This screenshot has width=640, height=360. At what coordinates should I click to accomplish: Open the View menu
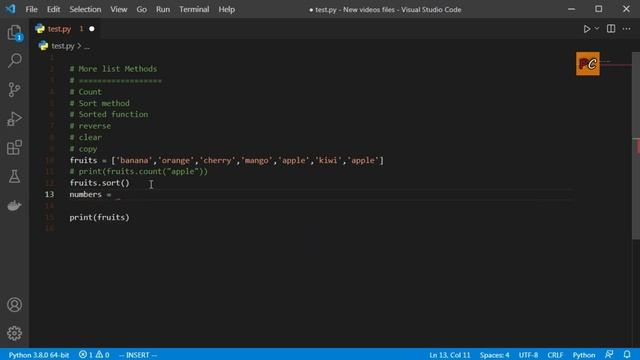point(118,9)
